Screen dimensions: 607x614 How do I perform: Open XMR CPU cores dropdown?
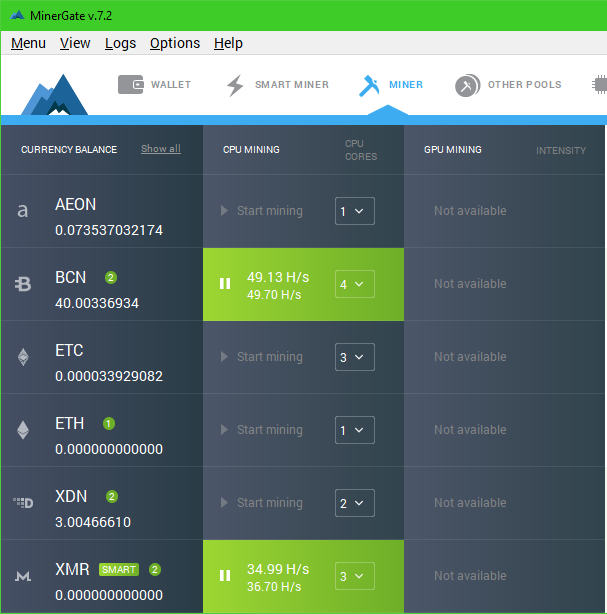[355, 576]
